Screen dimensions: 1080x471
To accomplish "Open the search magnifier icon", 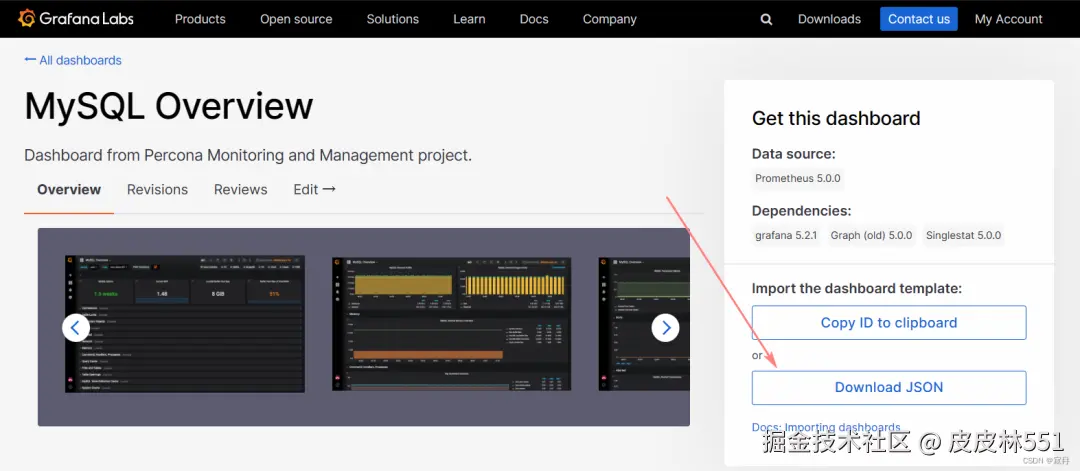I will pos(766,19).
